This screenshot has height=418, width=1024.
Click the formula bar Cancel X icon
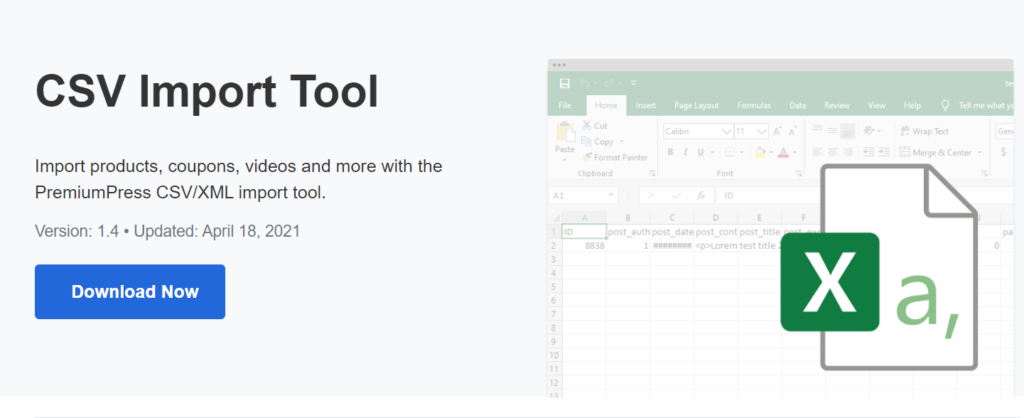click(650, 195)
